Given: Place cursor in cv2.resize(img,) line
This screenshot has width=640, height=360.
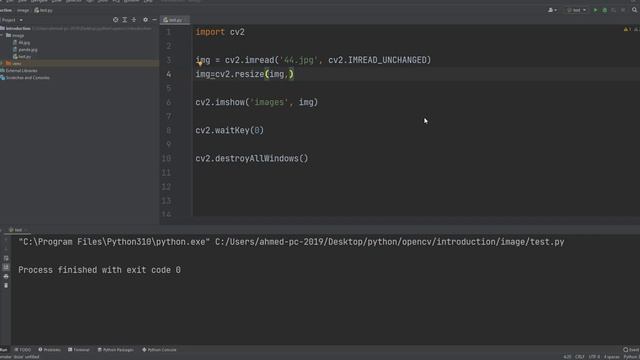Looking at the screenshot, I should coord(244,74).
